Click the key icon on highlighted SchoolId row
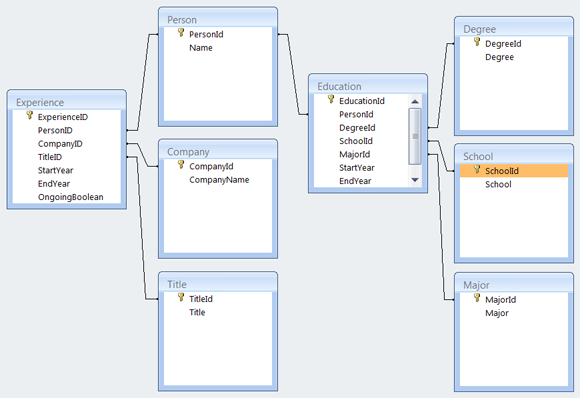Viewport: 580px width, 398px height. pos(477,169)
